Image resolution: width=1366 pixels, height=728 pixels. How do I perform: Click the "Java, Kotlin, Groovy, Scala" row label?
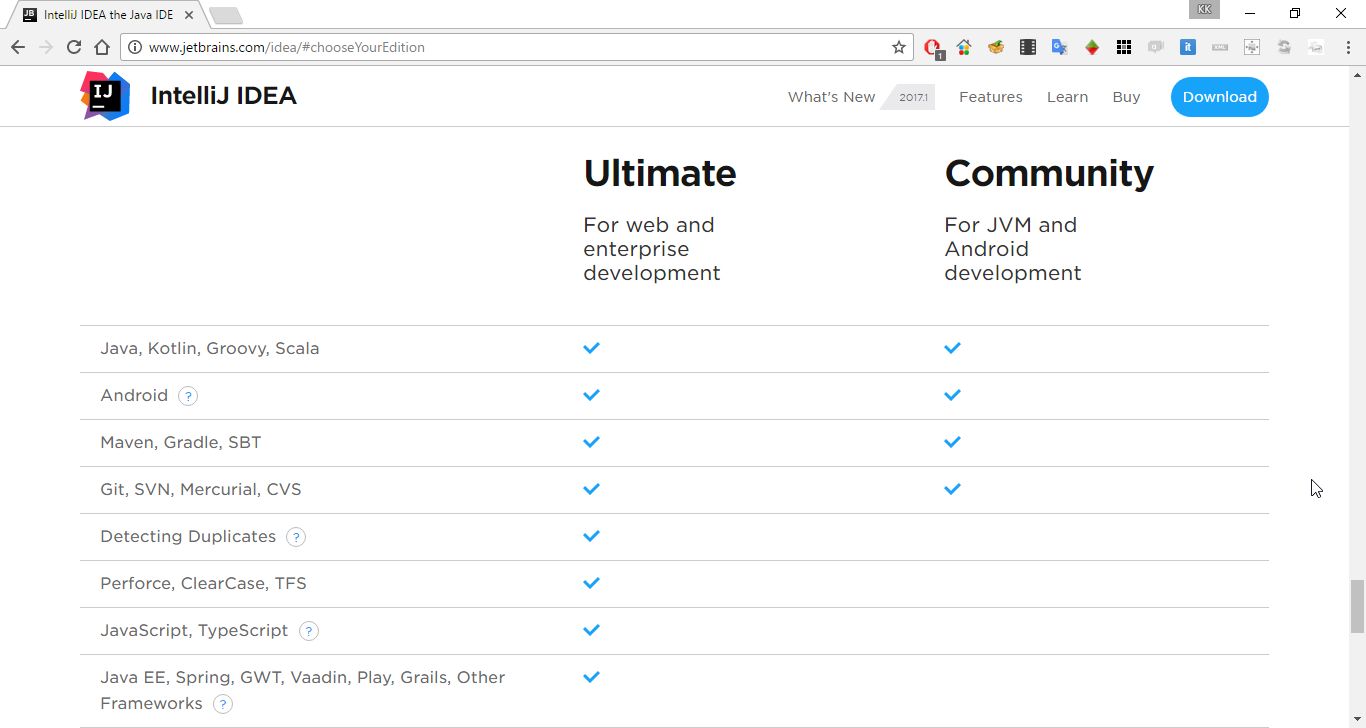(210, 349)
